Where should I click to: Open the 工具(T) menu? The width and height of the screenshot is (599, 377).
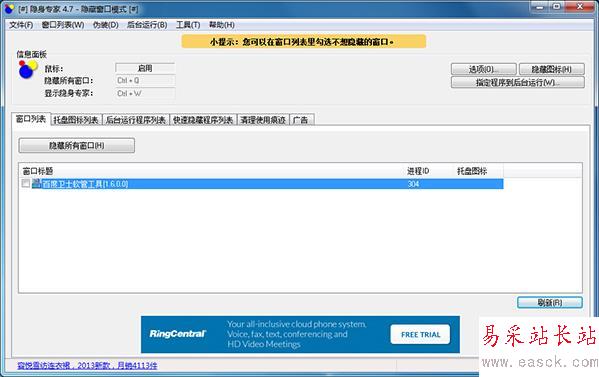click(x=188, y=25)
